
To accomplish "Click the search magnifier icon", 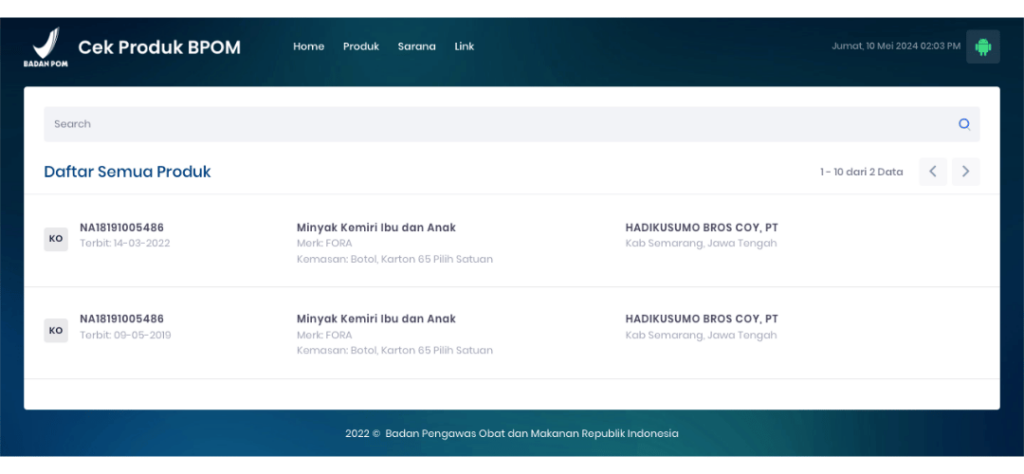I will pos(964,124).
